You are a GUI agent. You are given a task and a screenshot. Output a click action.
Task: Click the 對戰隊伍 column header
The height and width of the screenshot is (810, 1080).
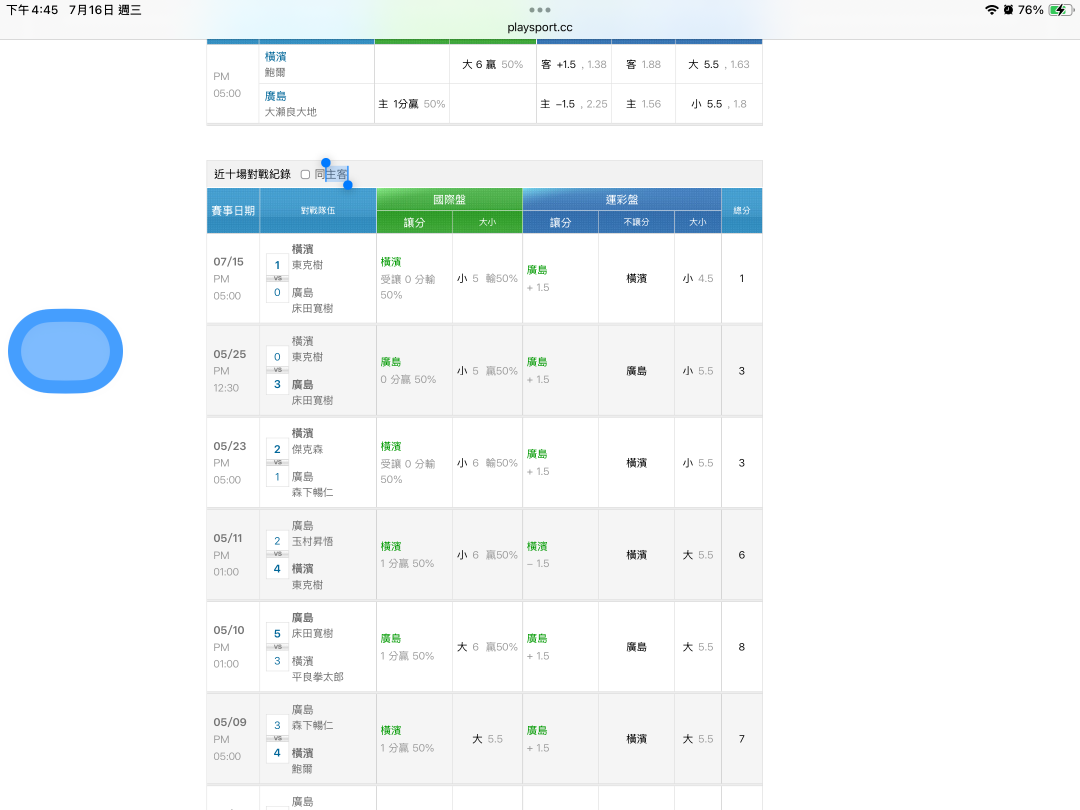click(318, 211)
